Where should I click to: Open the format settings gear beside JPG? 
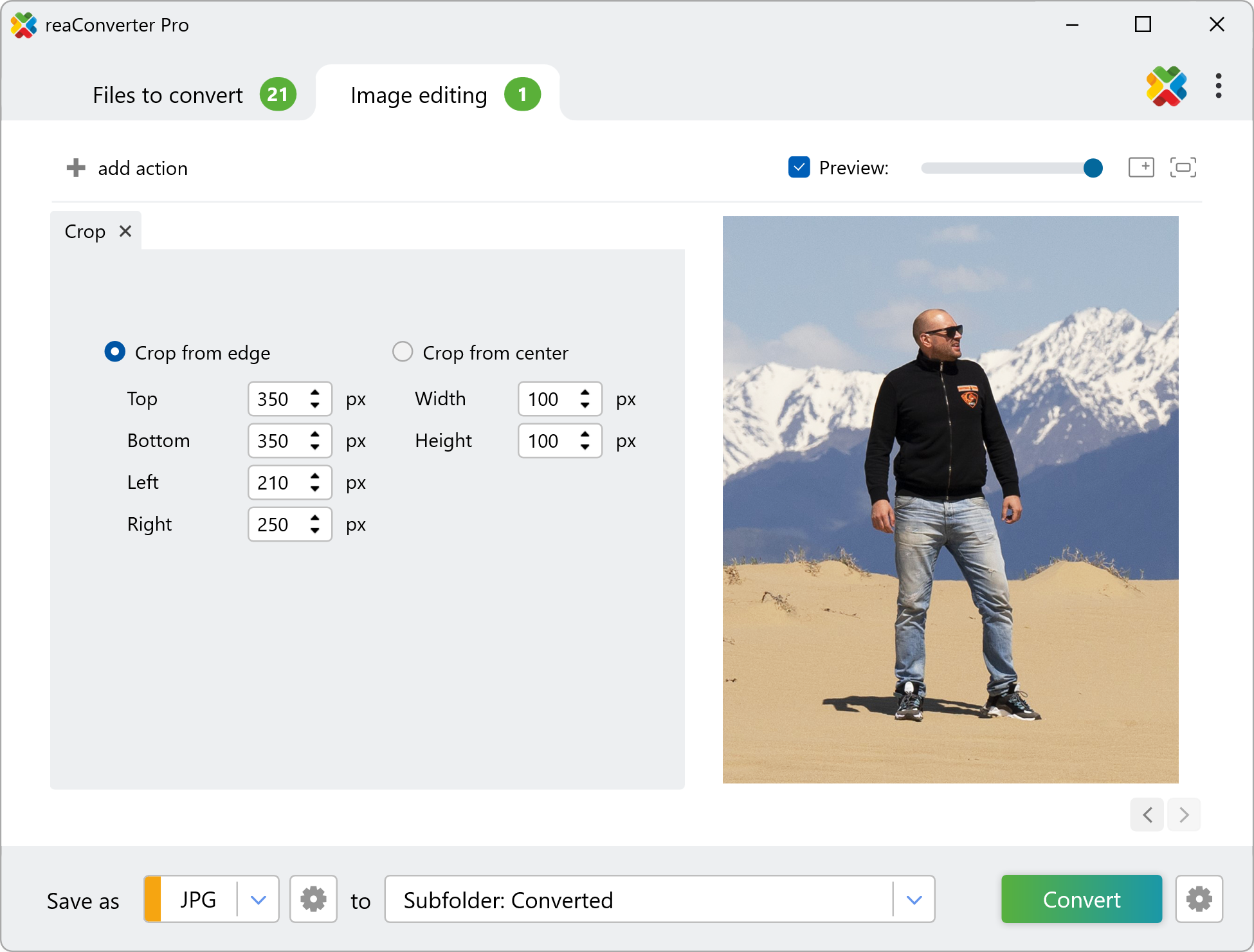pyautogui.click(x=313, y=899)
